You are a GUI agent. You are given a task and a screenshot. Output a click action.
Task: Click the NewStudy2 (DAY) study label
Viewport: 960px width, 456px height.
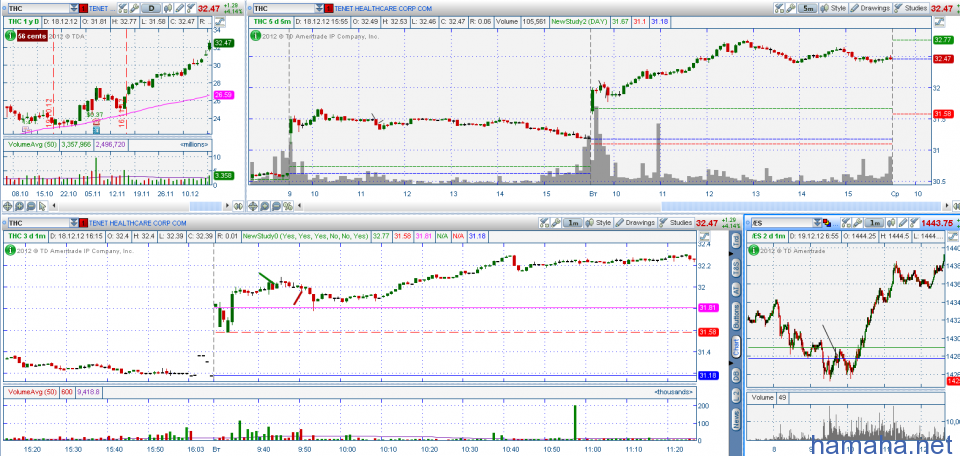tap(579, 21)
